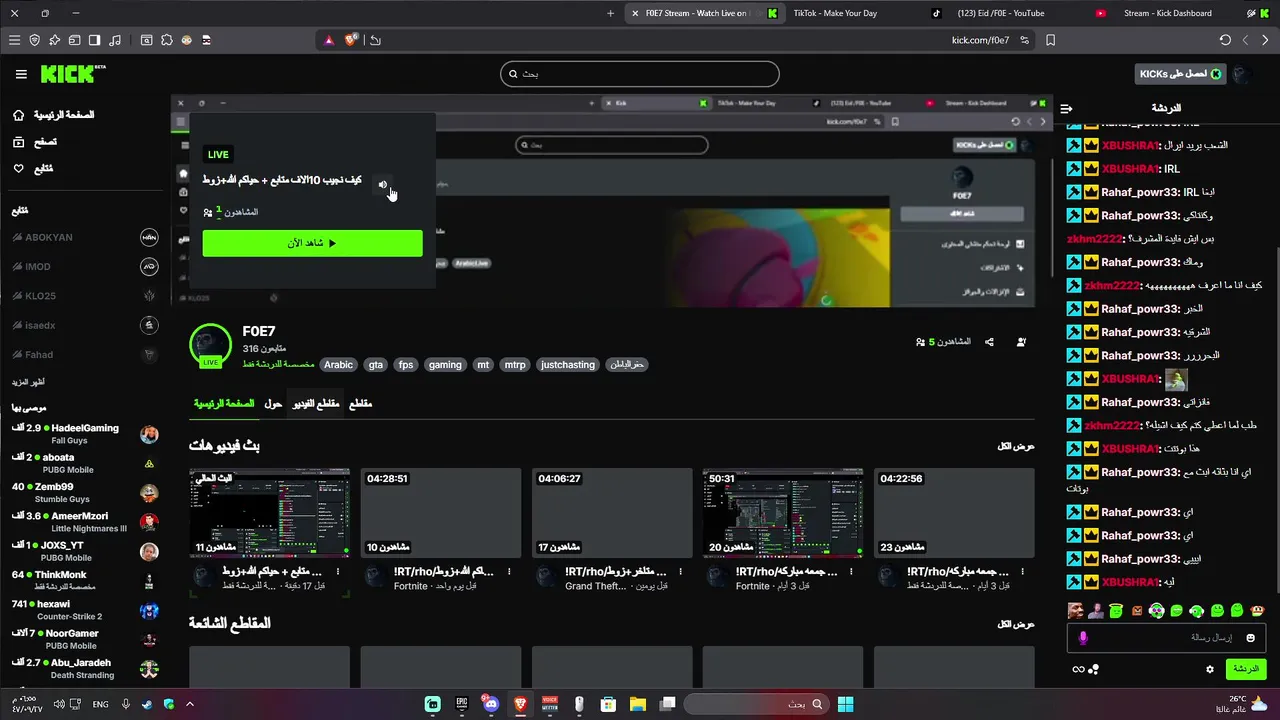Select the الصفحة الرئيسية channel tab
This screenshot has height=720, width=1280.
(224, 403)
